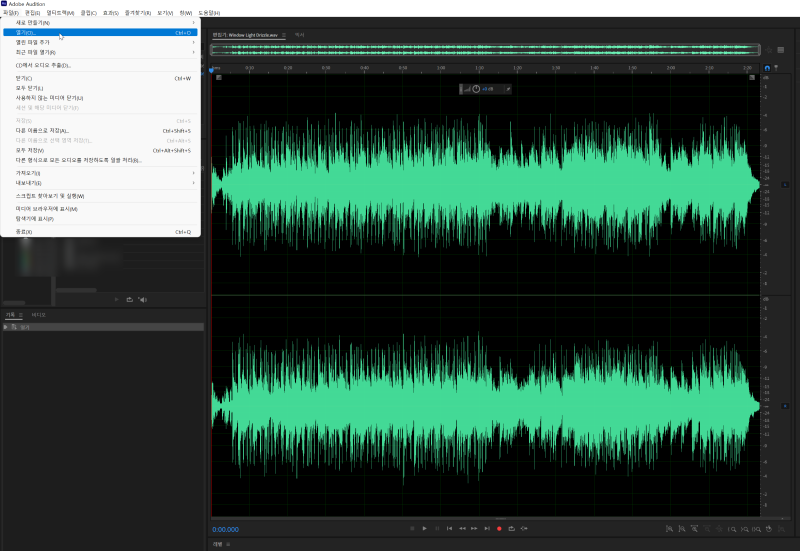The width and height of the screenshot is (800, 551).
Task: Expand the Export (내보내기) submenu
Action: click(100, 183)
